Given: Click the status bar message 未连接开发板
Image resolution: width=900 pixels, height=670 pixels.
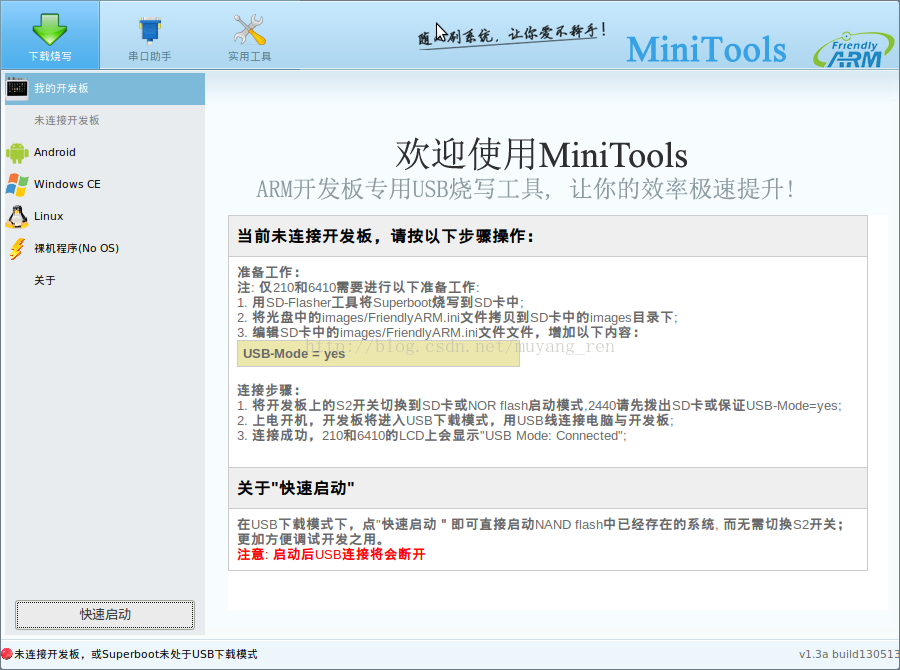Looking at the screenshot, I should tap(135, 654).
